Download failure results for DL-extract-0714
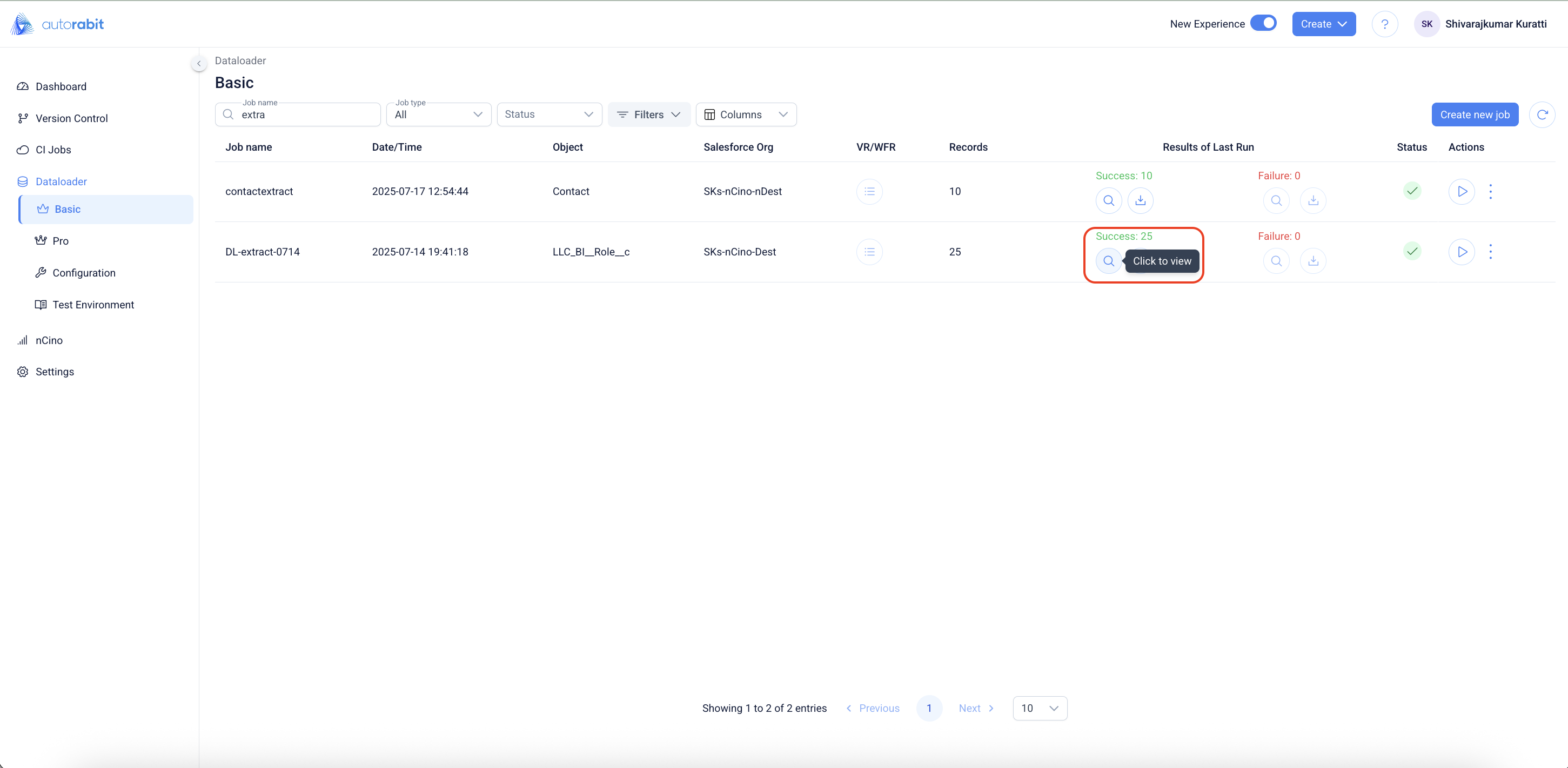Screen dimensions: 1568x768 [x=1313, y=261]
